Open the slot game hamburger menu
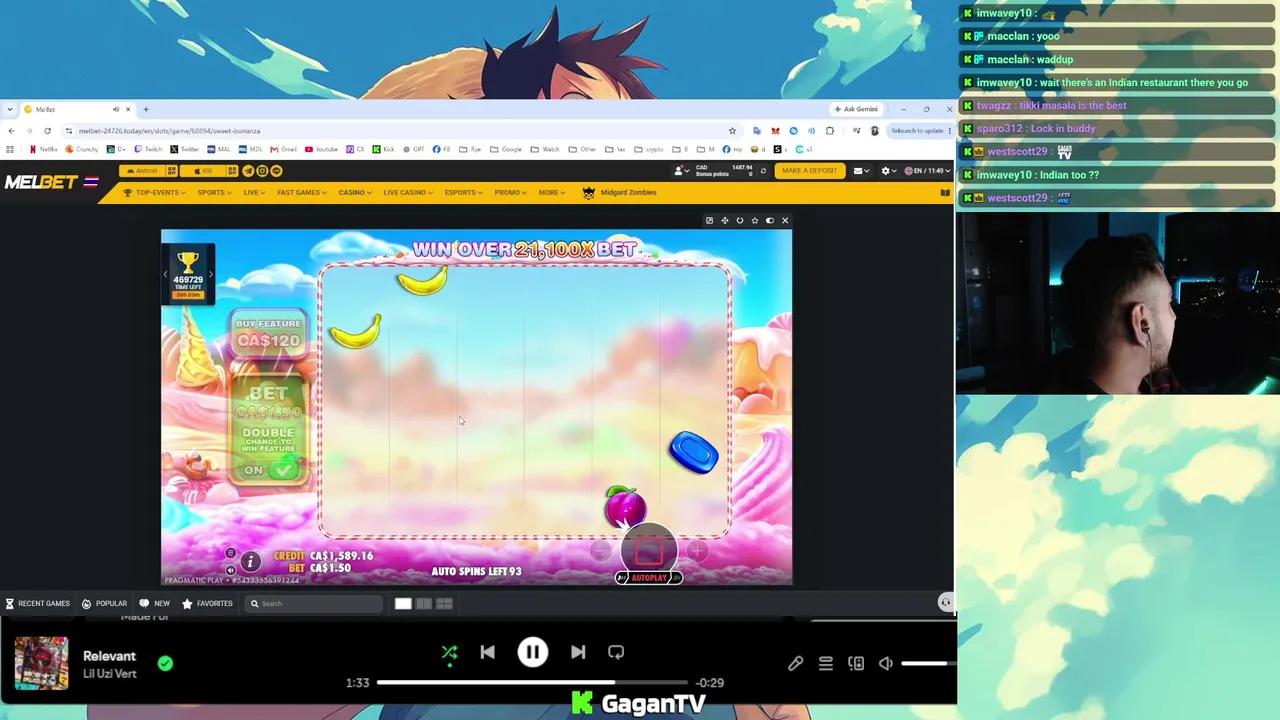Screen dimensions: 1280x720 230,553
